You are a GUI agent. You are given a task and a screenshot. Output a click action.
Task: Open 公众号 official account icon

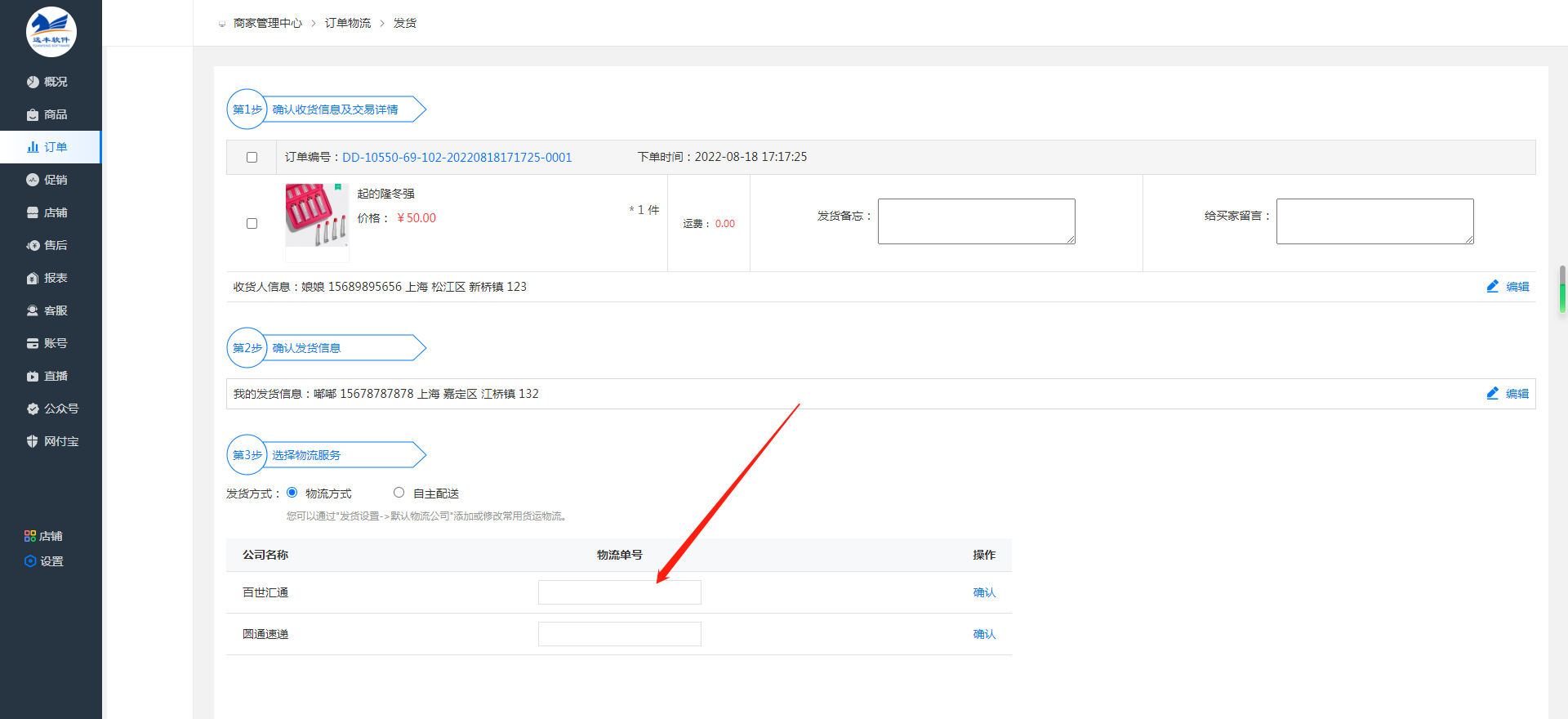(x=33, y=409)
